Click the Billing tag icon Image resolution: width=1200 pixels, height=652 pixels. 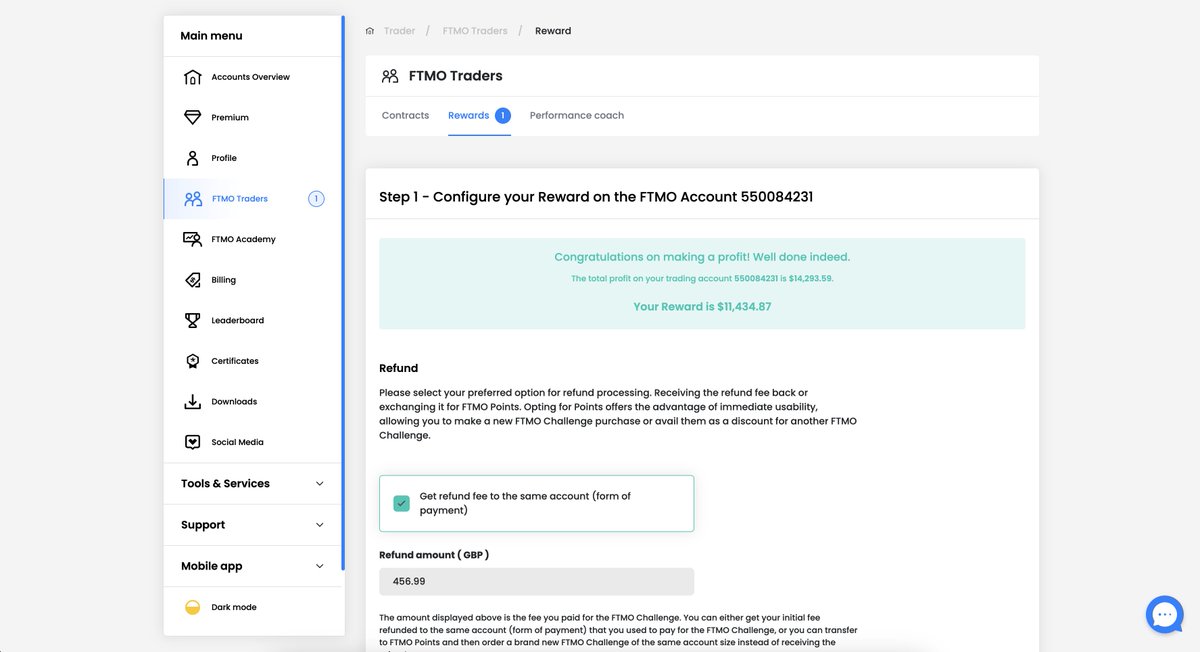193,280
